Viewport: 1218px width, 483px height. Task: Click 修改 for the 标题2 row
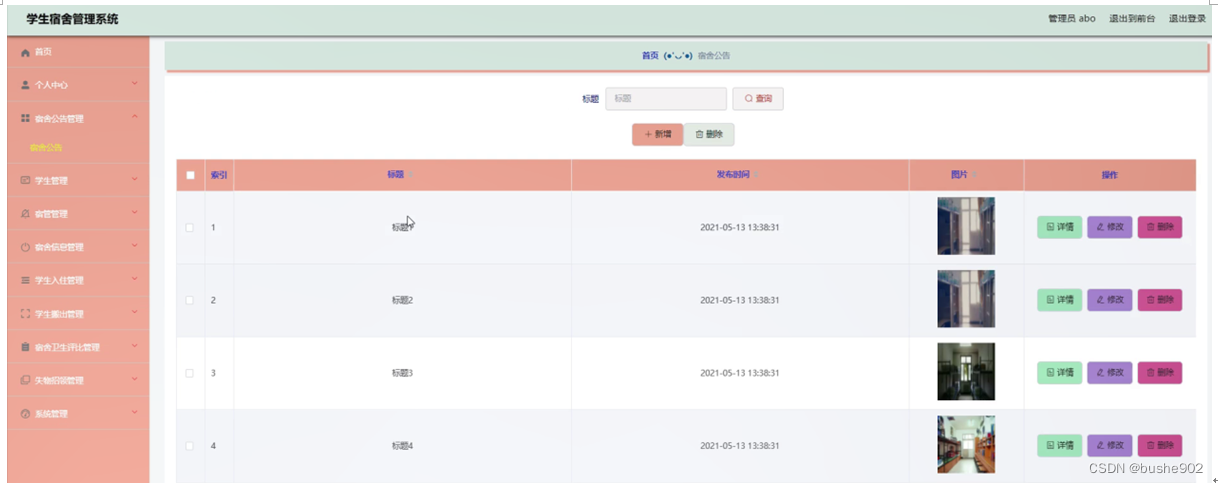(x=1110, y=300)
